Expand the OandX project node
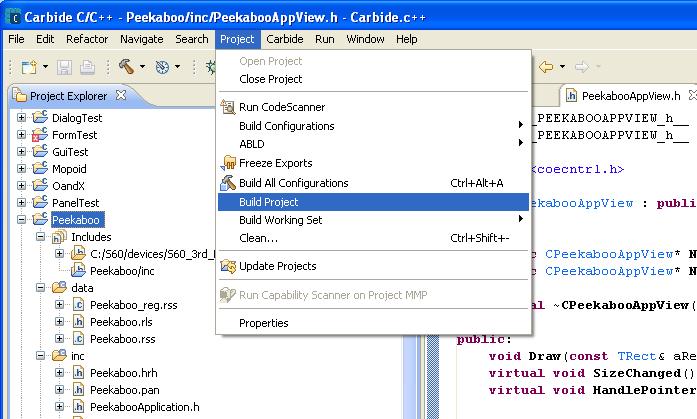The image size is (697, 419). point(21,185)
